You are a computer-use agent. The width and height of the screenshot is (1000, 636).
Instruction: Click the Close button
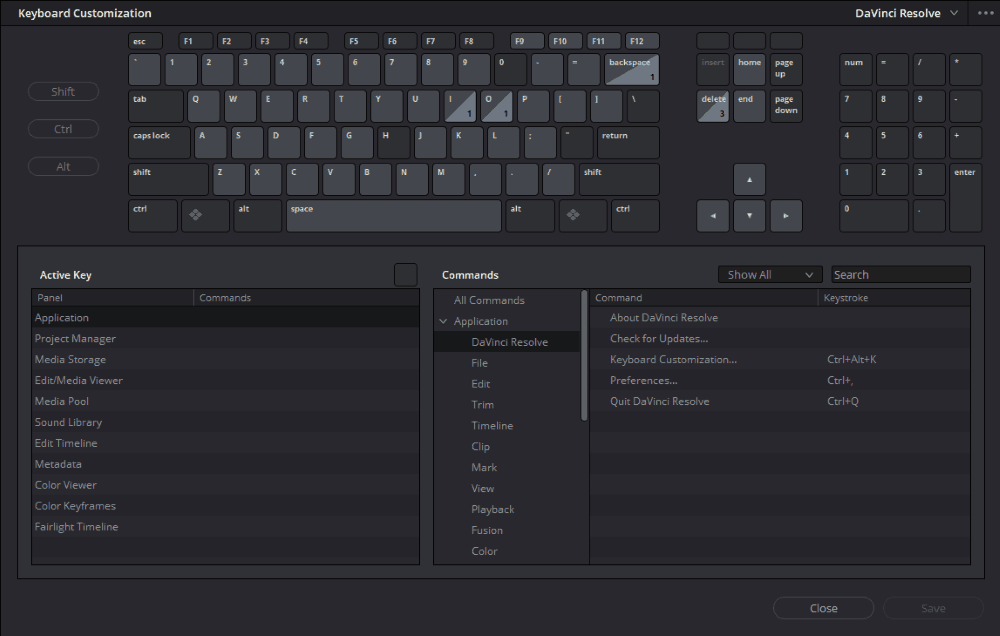pos(823,609)
